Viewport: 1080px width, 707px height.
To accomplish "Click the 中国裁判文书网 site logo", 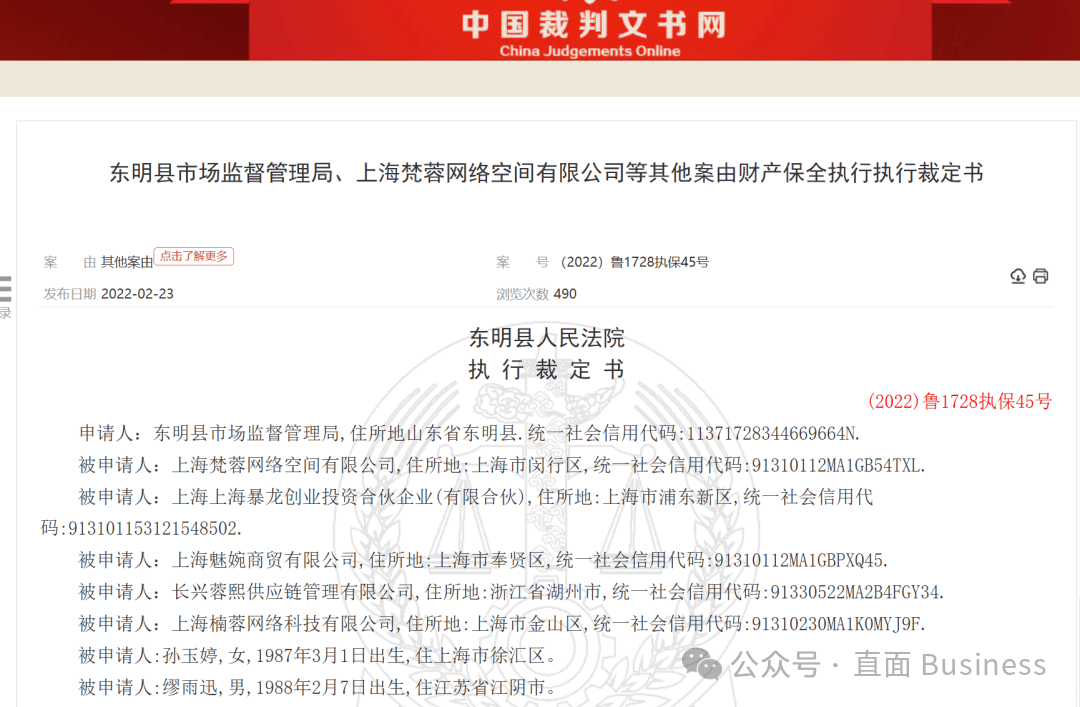I will point(593,24).
